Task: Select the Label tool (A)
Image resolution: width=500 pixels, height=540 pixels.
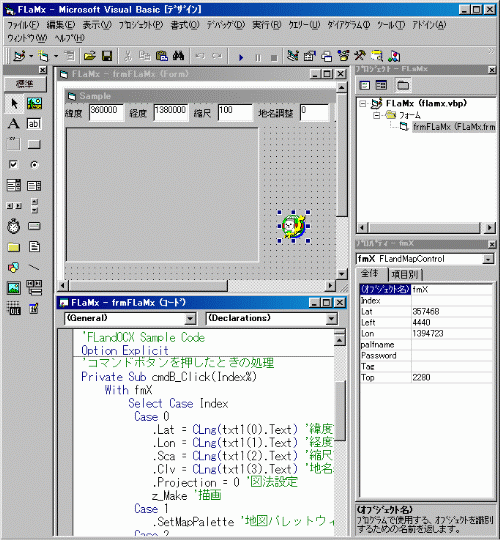Action: (x=14, y=123)
